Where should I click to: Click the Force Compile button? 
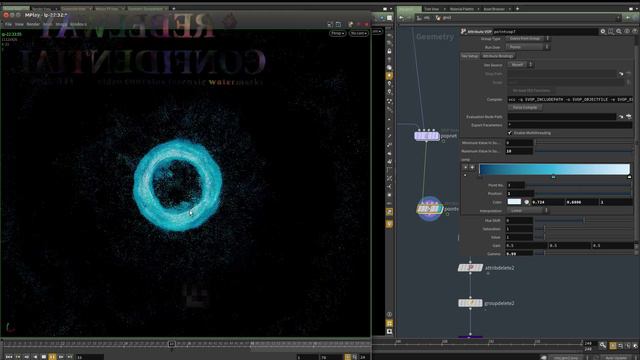point(525,108)
